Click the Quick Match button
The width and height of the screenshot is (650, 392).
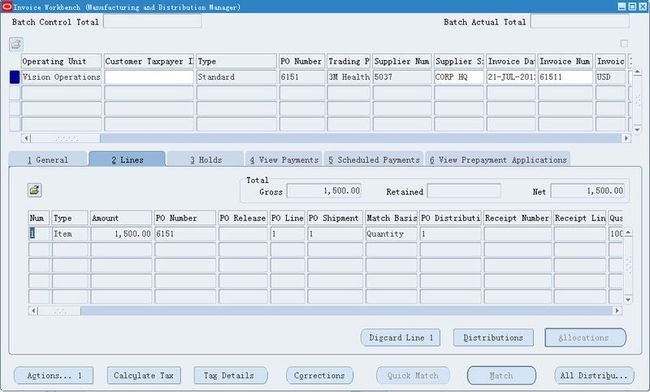[413, 375]
